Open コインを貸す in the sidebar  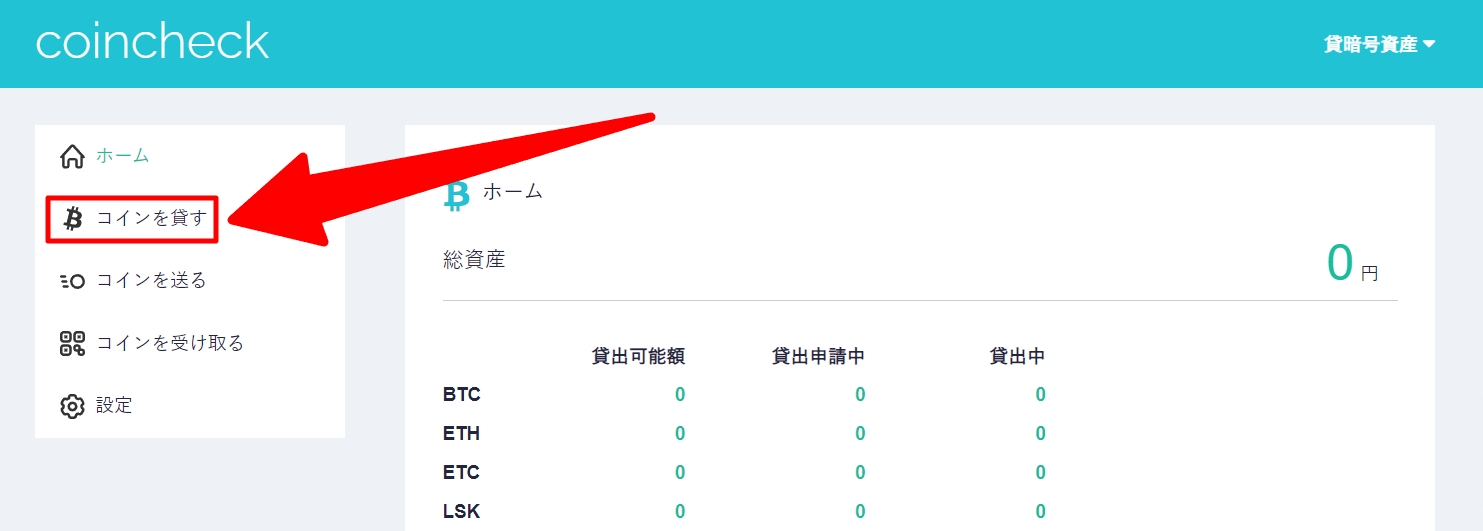pyautogui.click(x=151, y=218)
